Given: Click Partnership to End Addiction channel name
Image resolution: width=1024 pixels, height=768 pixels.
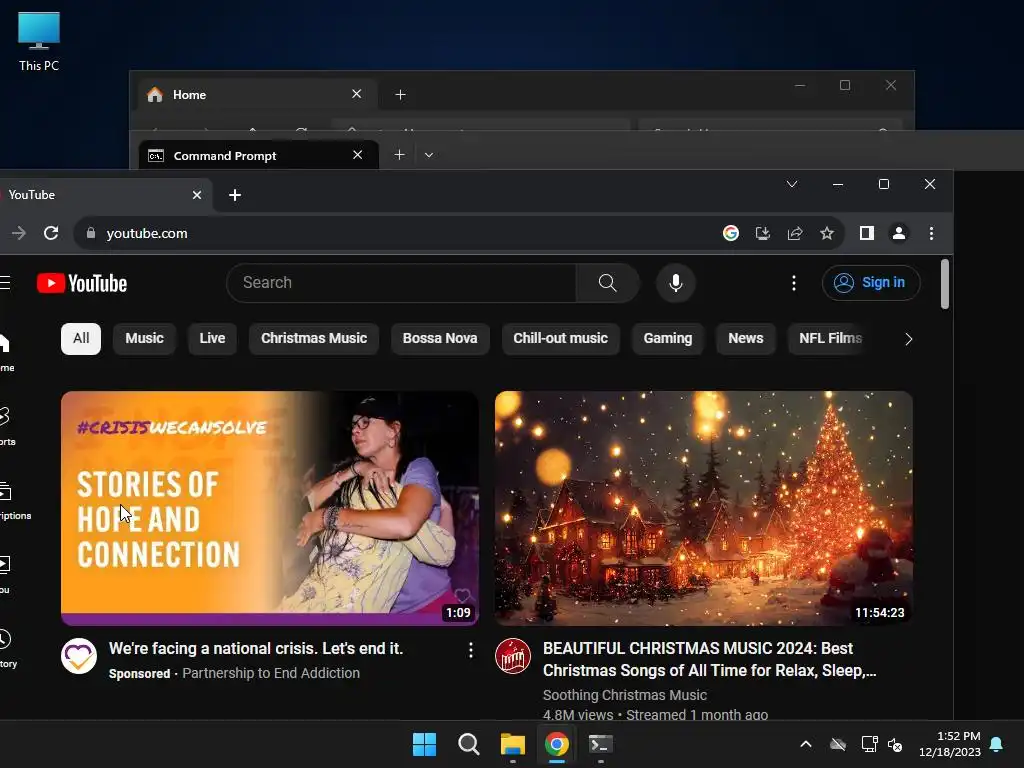Looking at the screenshot, I should coord(271,673).
